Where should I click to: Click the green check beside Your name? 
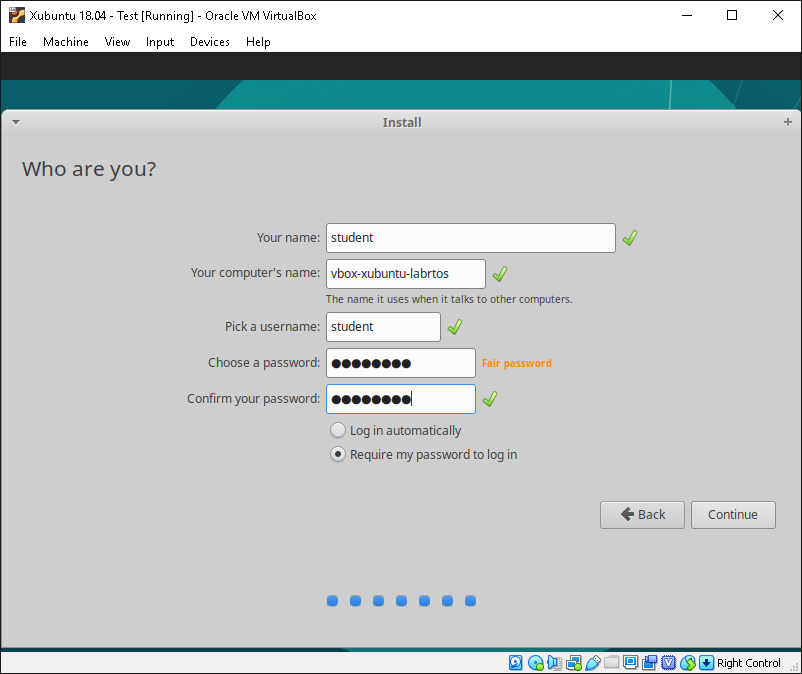630,238
